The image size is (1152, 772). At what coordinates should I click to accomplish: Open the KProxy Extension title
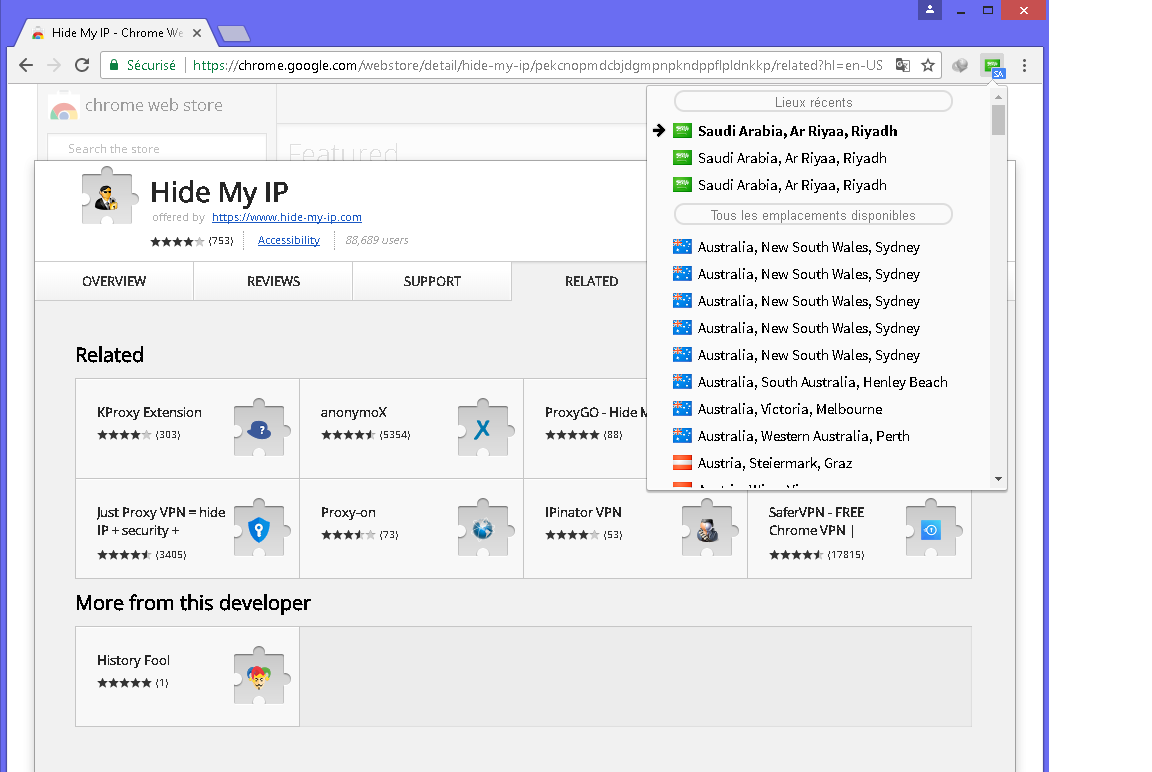coord(149,413)
